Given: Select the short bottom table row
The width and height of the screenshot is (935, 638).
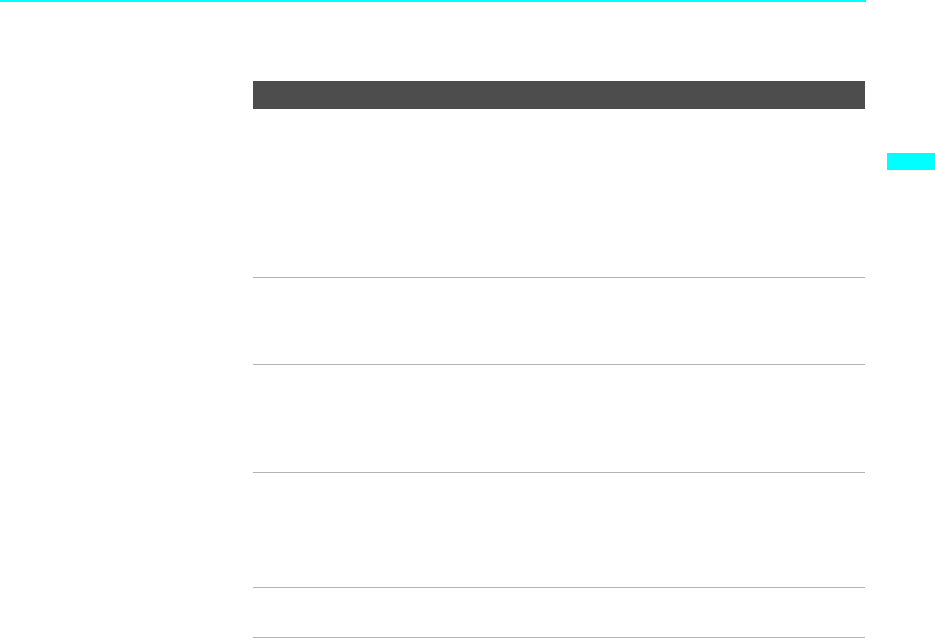Looking at the screenshot, I should pyautogui.click(x=558, y=612).
